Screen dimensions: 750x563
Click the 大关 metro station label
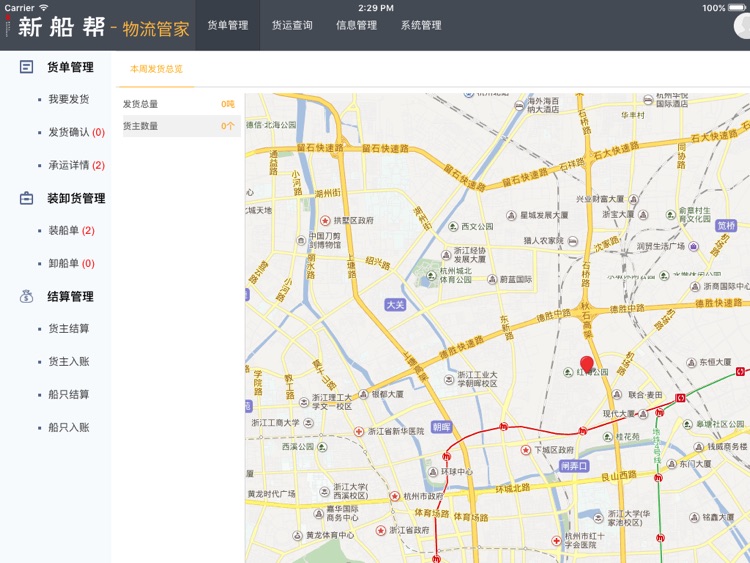tap(396, 305)
